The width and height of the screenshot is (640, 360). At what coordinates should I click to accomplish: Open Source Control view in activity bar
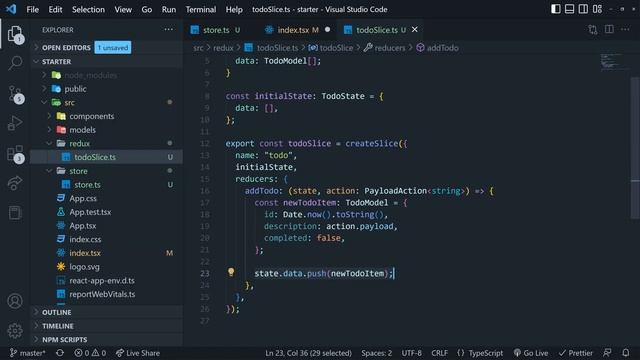click(x=16, y=94)
